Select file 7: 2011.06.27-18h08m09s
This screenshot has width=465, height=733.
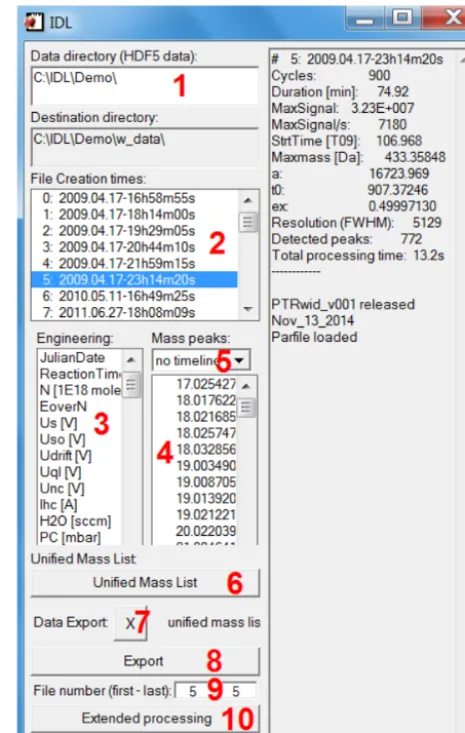coord(134,312)
